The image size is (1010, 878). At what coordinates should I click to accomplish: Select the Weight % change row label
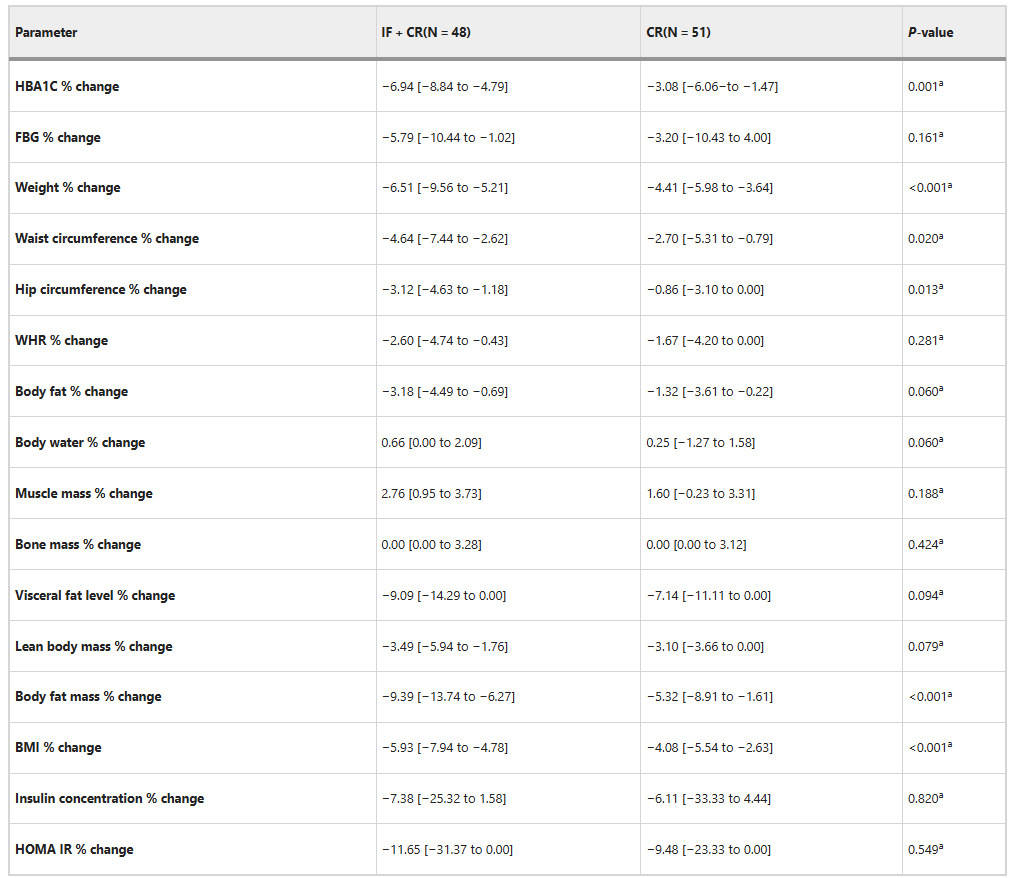coord(68,187)
